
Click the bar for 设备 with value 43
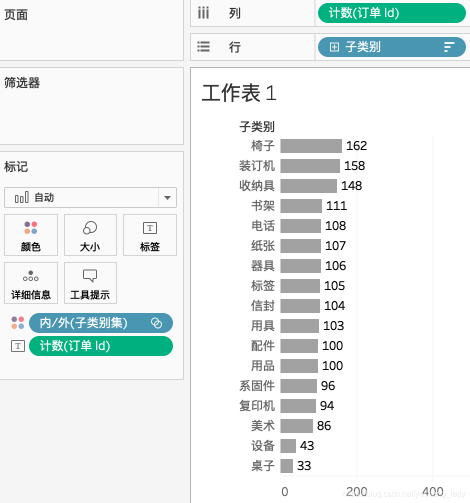click(x=288, y=446)
